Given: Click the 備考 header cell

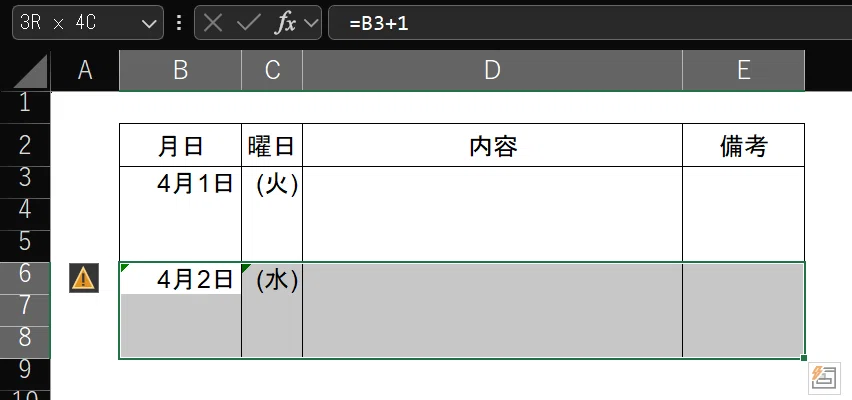Looking at the screenshot, I should click(x=743, y=146).
